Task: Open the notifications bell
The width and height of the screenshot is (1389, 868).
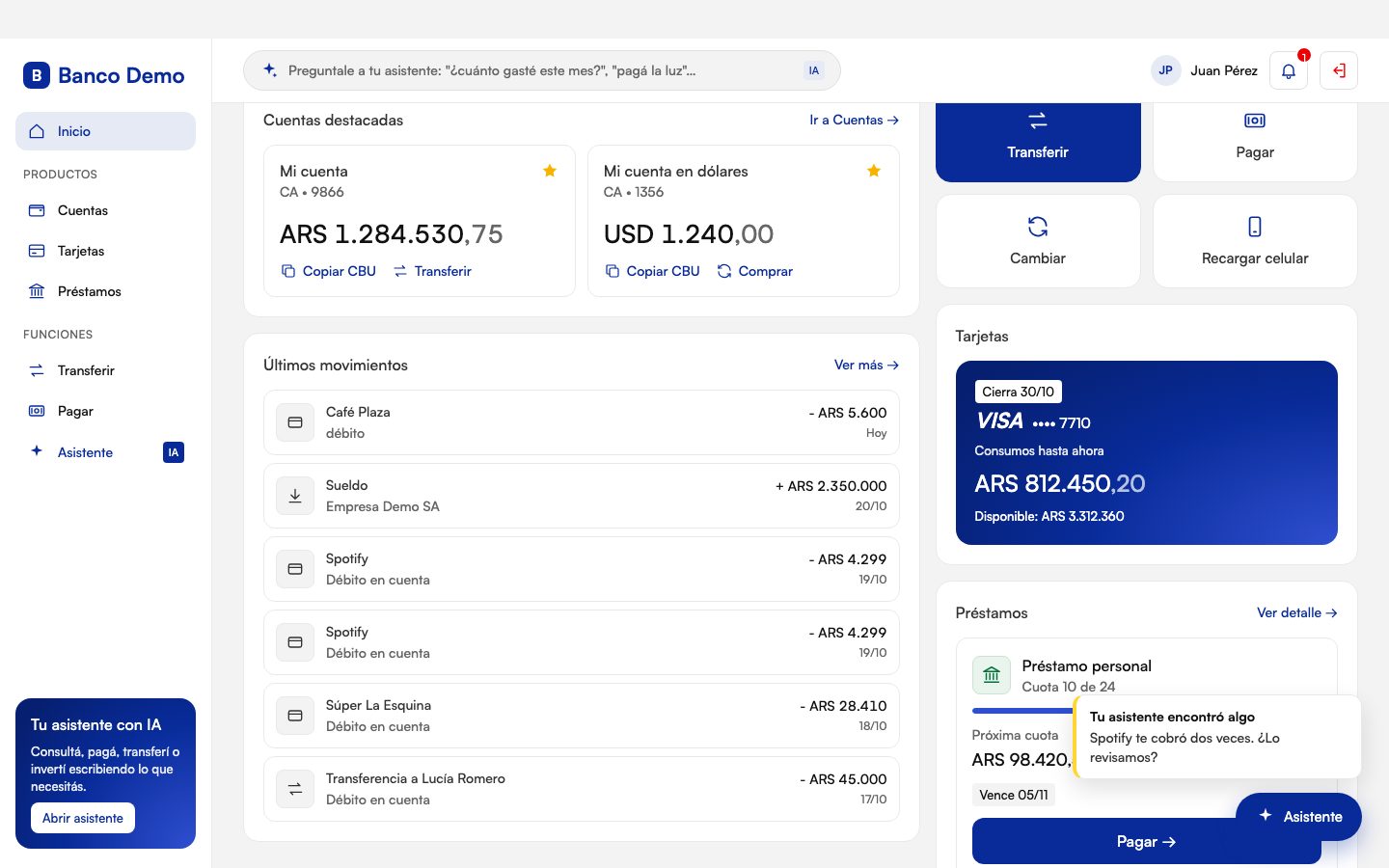Action: click(x=1289, y=70)
